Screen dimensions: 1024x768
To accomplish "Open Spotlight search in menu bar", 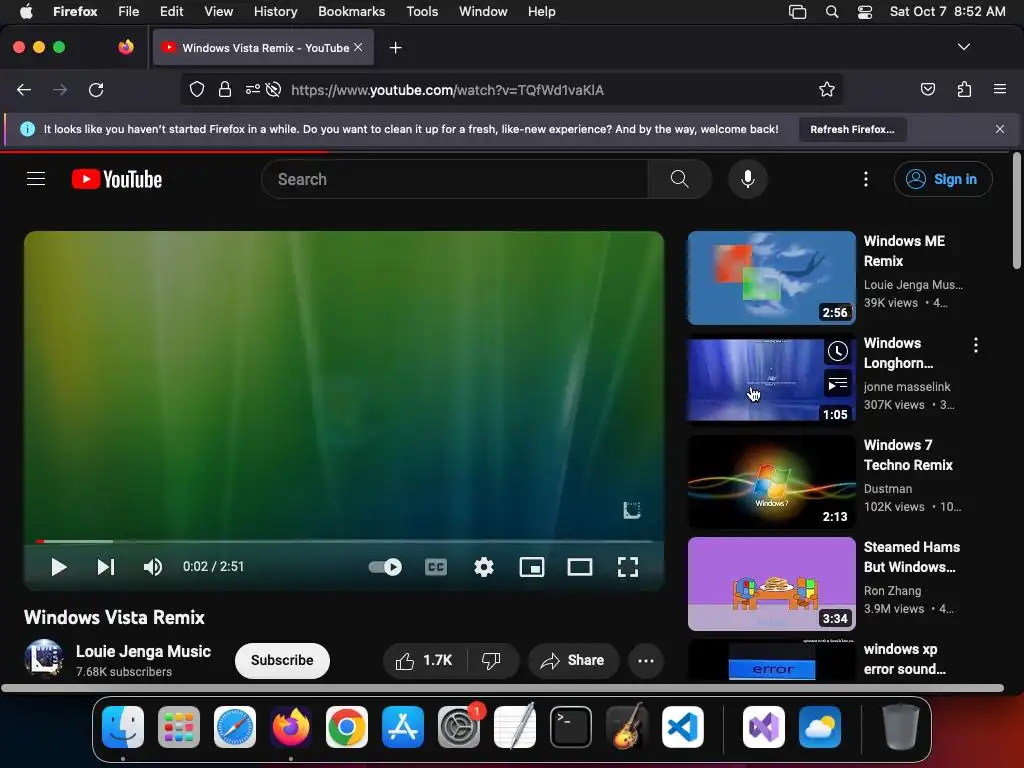I will click(831, 11).
